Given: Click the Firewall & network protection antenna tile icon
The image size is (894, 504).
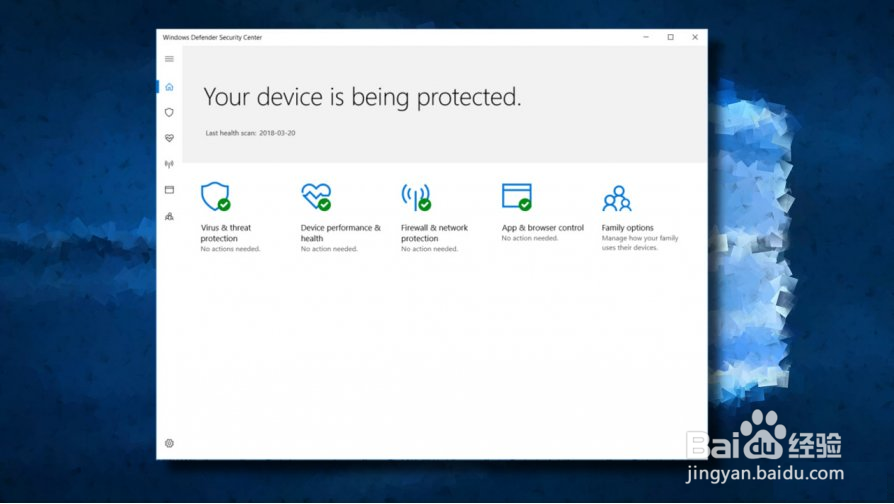Looking at the screenshot, I should click(416, 197).
